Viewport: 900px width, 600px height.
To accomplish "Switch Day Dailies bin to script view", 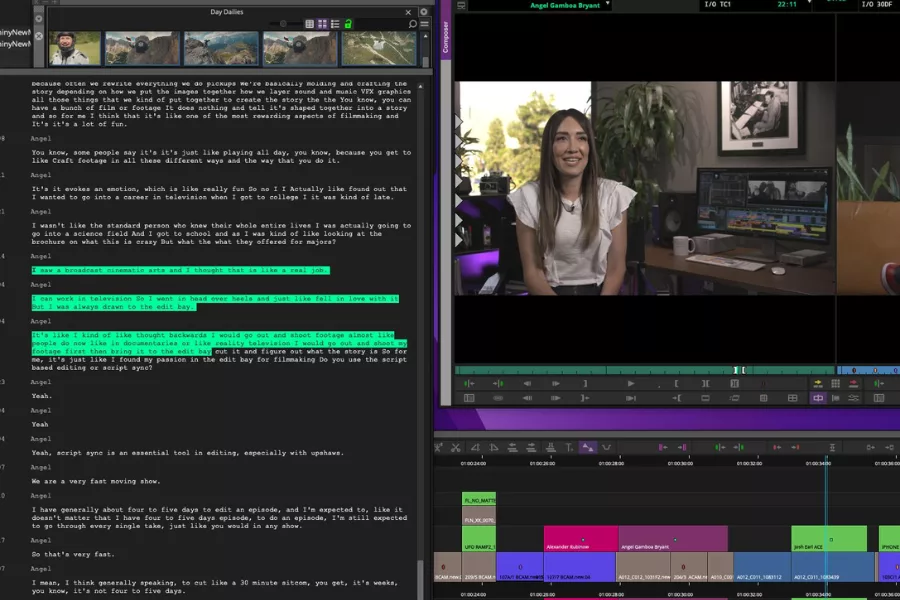I will [x=335, y=24].
